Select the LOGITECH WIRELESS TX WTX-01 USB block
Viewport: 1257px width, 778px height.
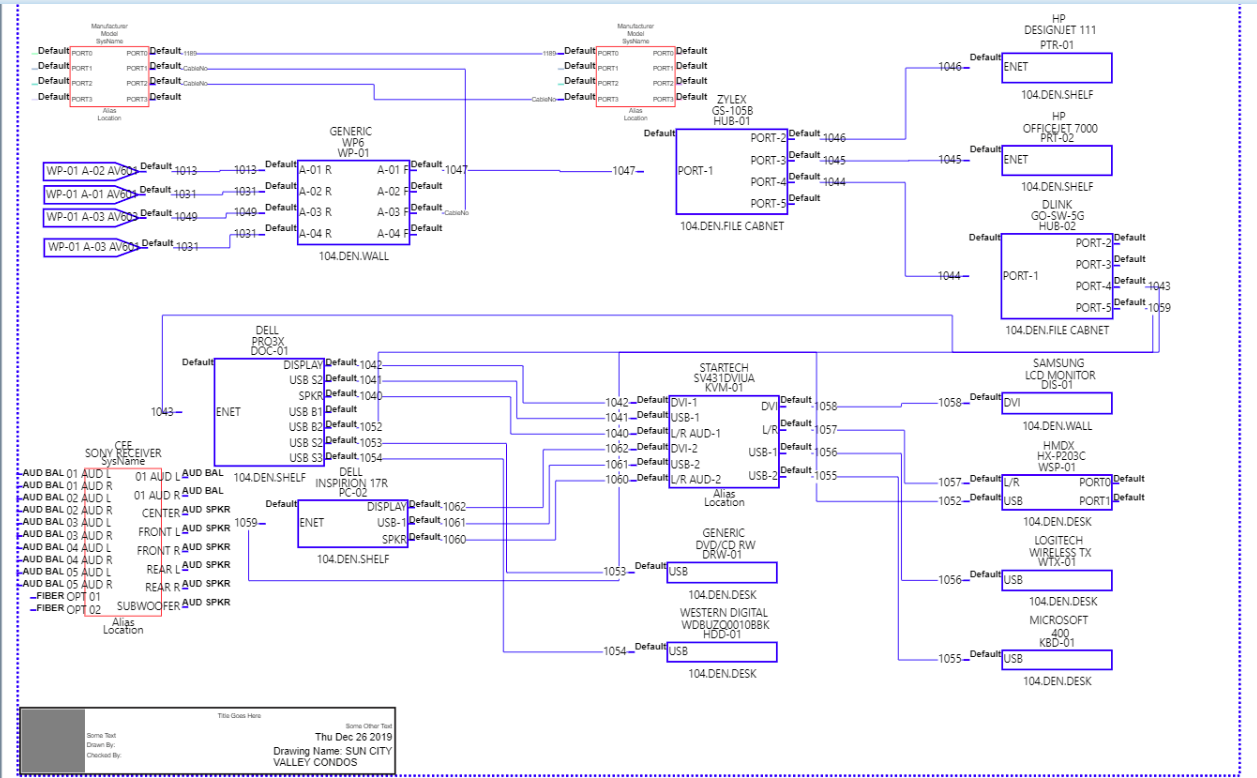[x=1056, y=580]
